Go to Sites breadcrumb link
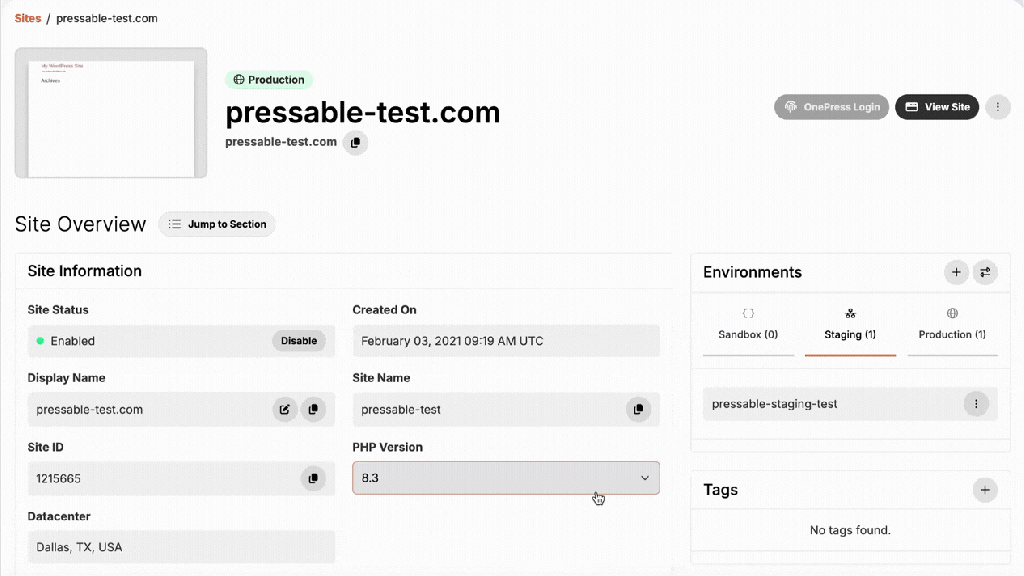The height and width of the screenshot is (576, 1024). coord(28,18)
